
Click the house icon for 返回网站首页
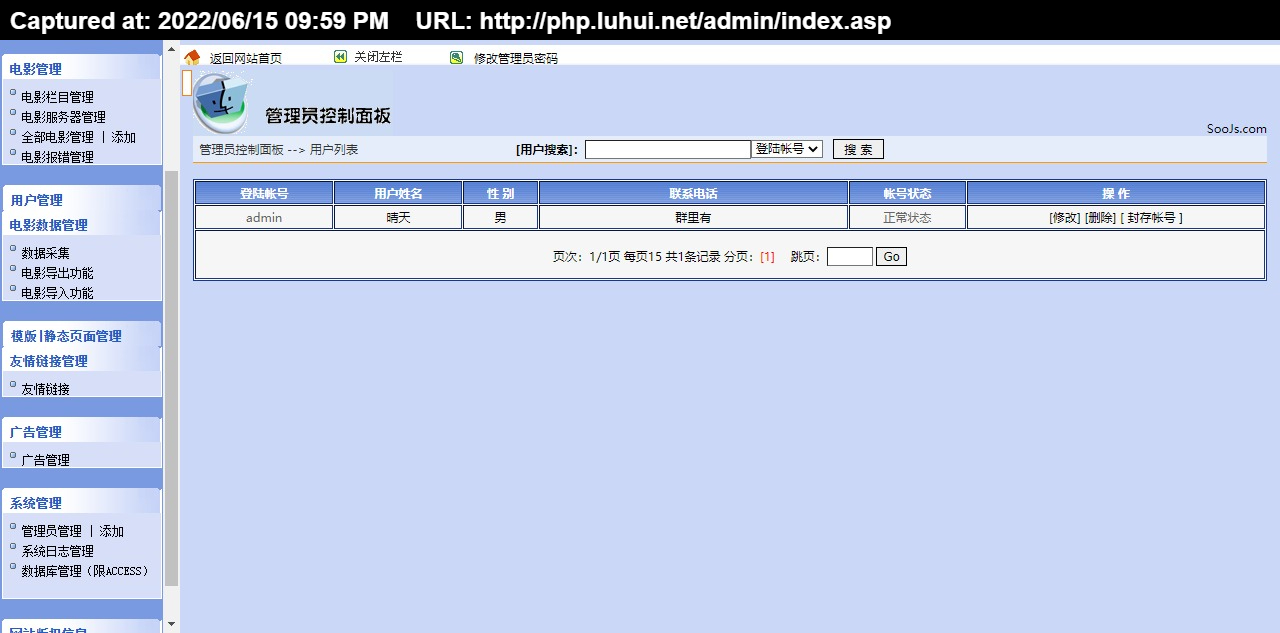click(x=192, y=58)
